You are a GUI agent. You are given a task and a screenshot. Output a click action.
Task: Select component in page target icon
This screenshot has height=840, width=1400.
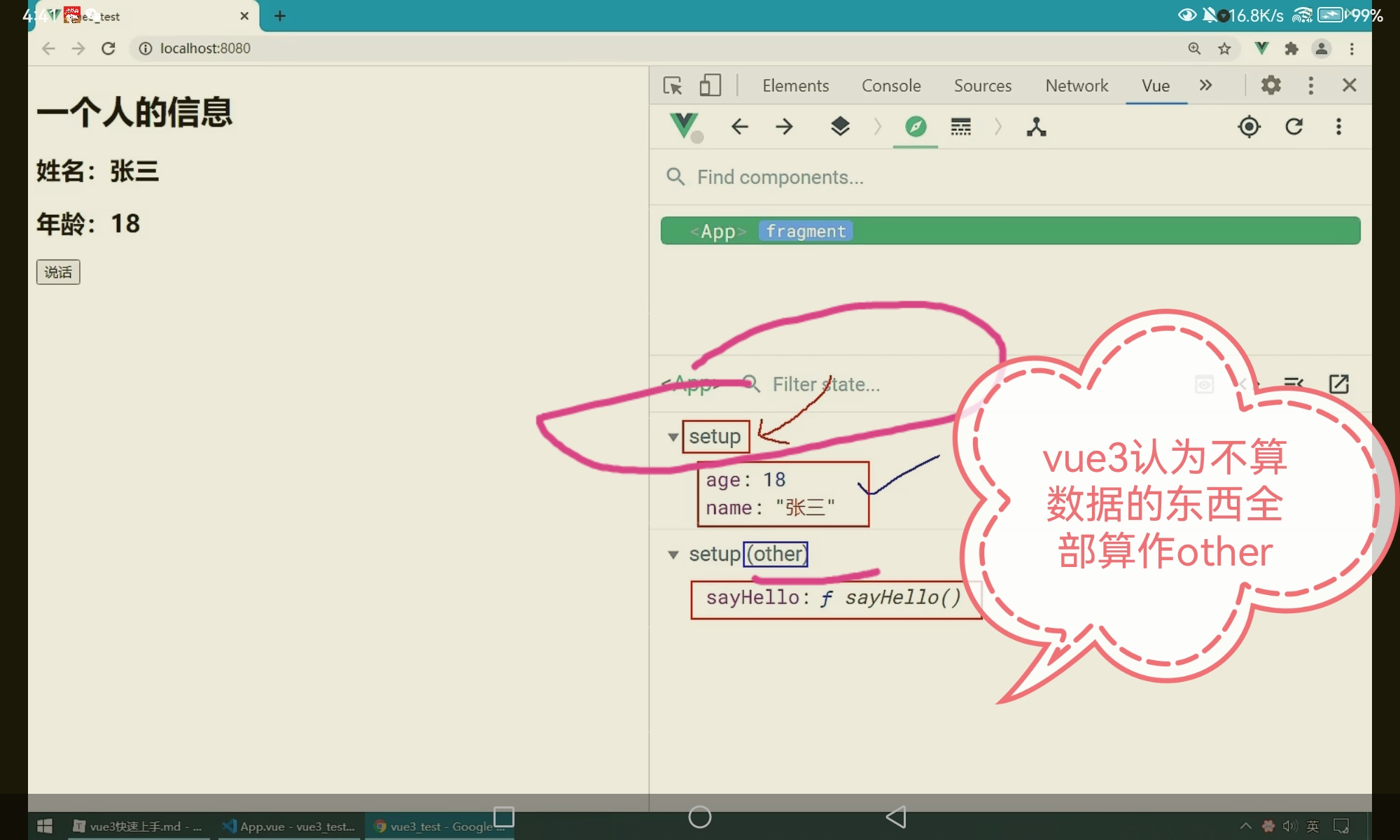click(x=1249, y=127)
